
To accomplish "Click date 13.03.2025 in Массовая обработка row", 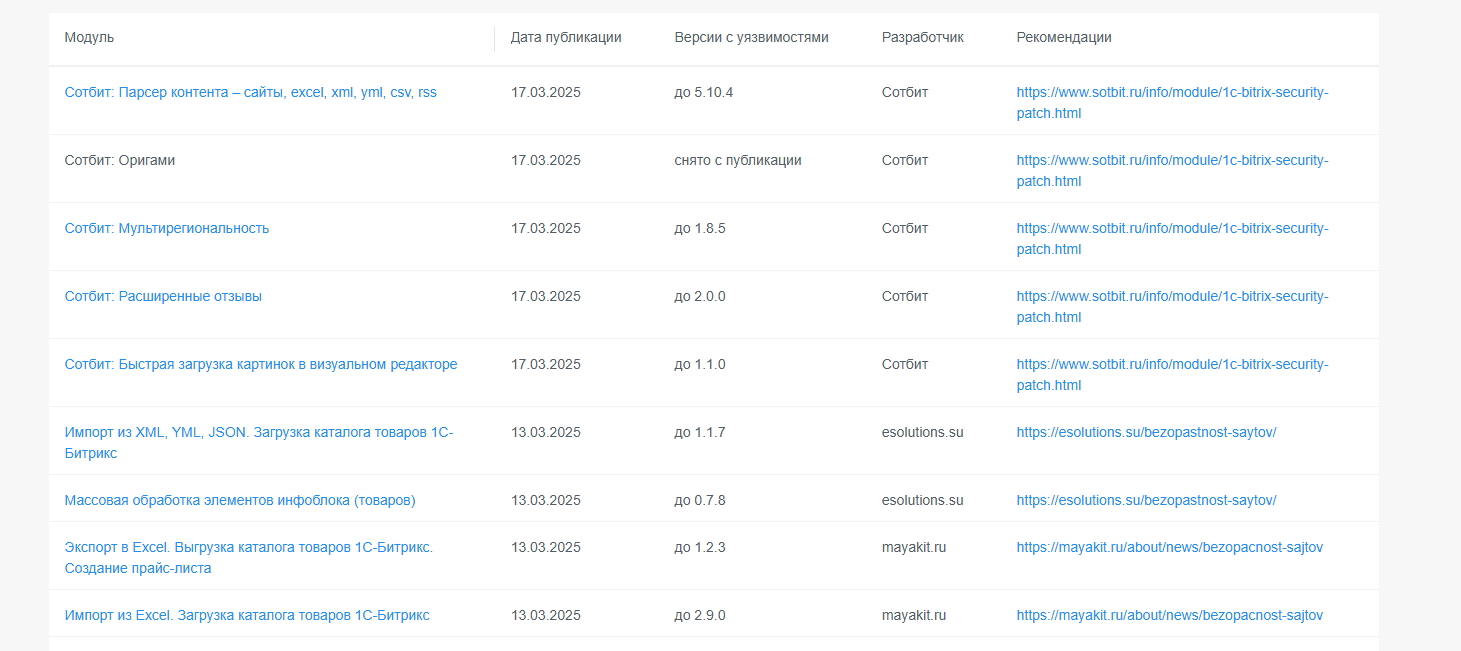I will coord(546,500).
